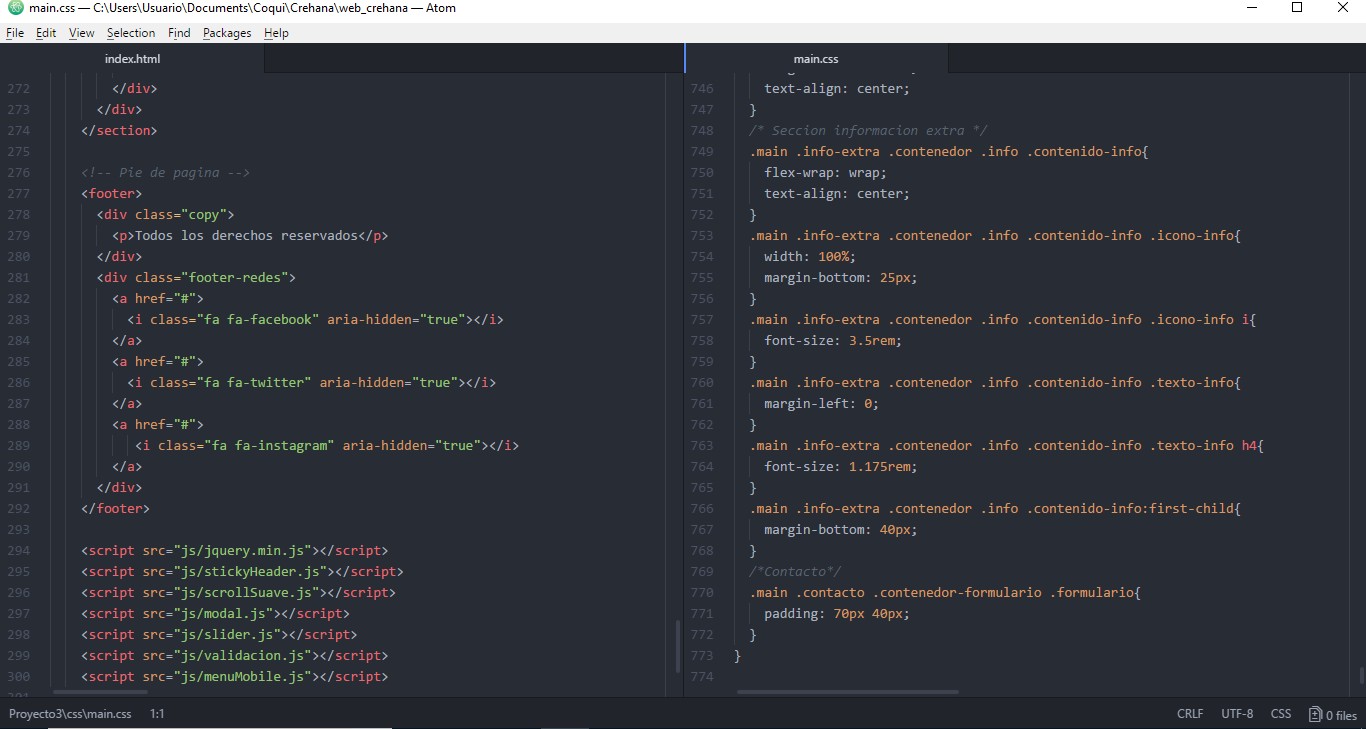Click the closing </footer> tag
1366x729 pixels.
(x=115, y=508)
